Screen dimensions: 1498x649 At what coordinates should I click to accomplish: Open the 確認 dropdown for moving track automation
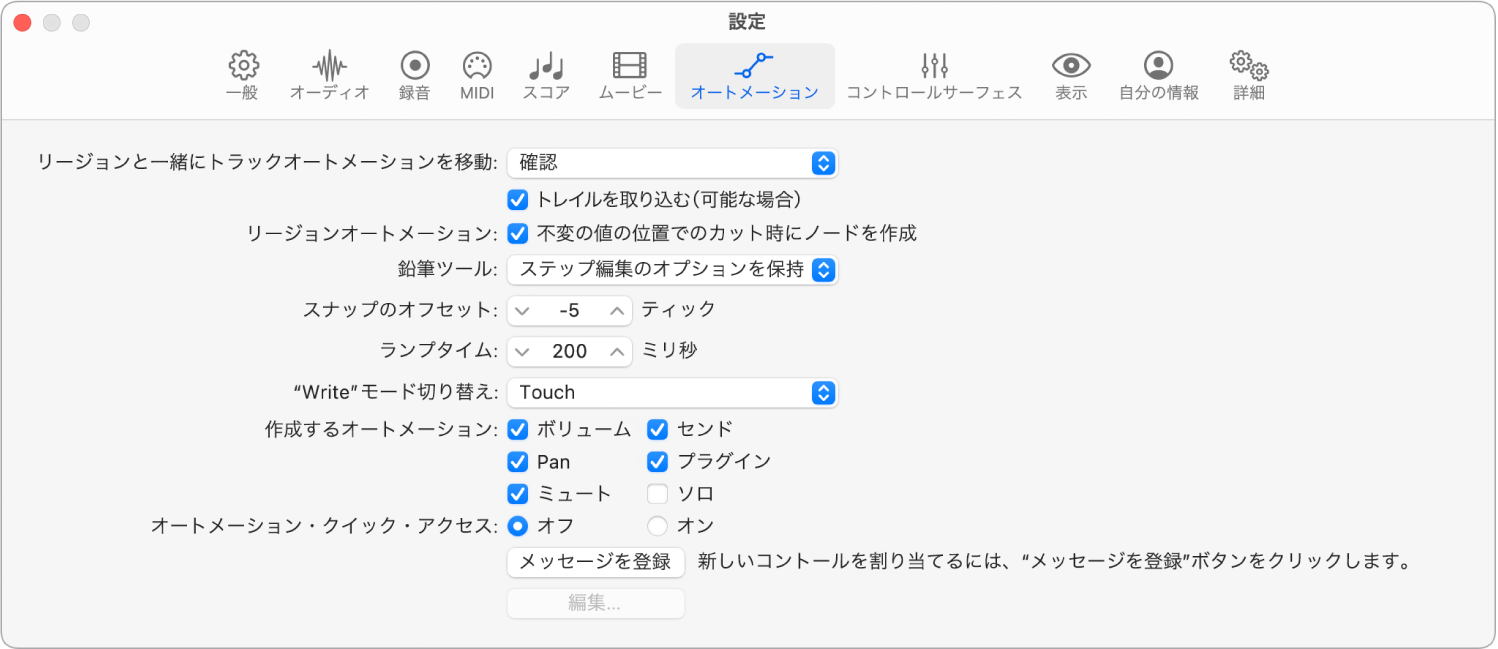[x=672, y=163]
